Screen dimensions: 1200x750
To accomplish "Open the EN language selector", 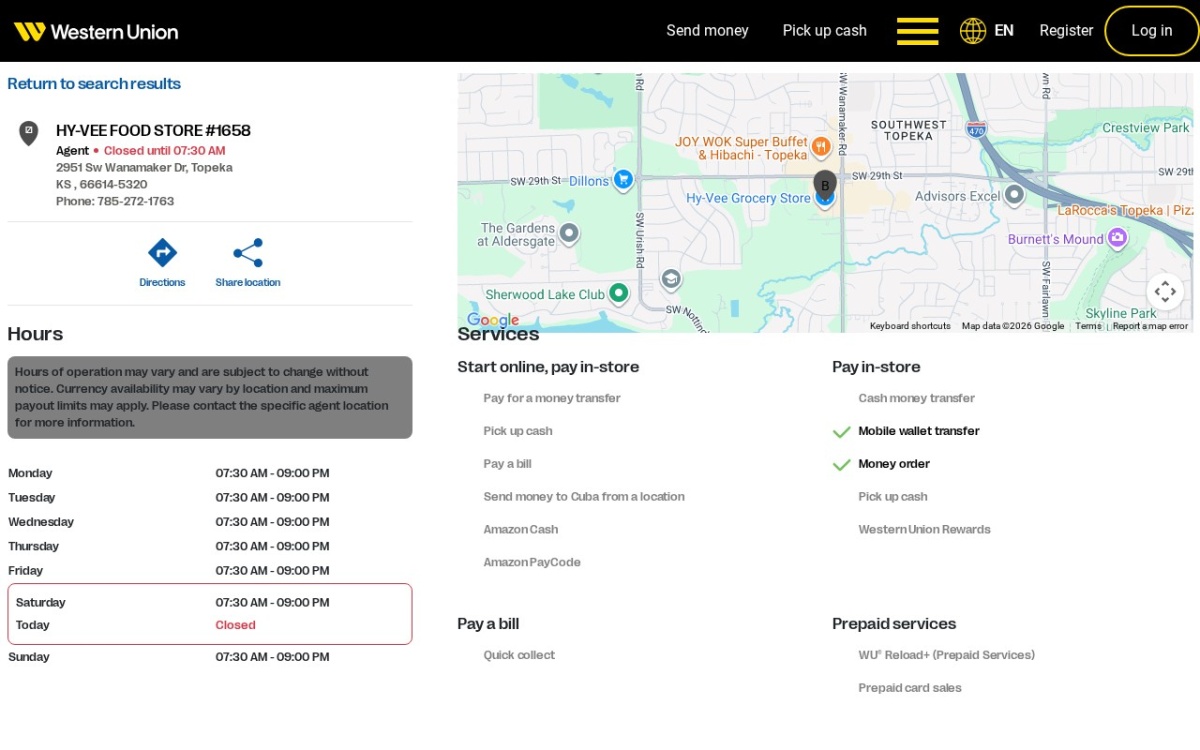I will point(1004,31).
